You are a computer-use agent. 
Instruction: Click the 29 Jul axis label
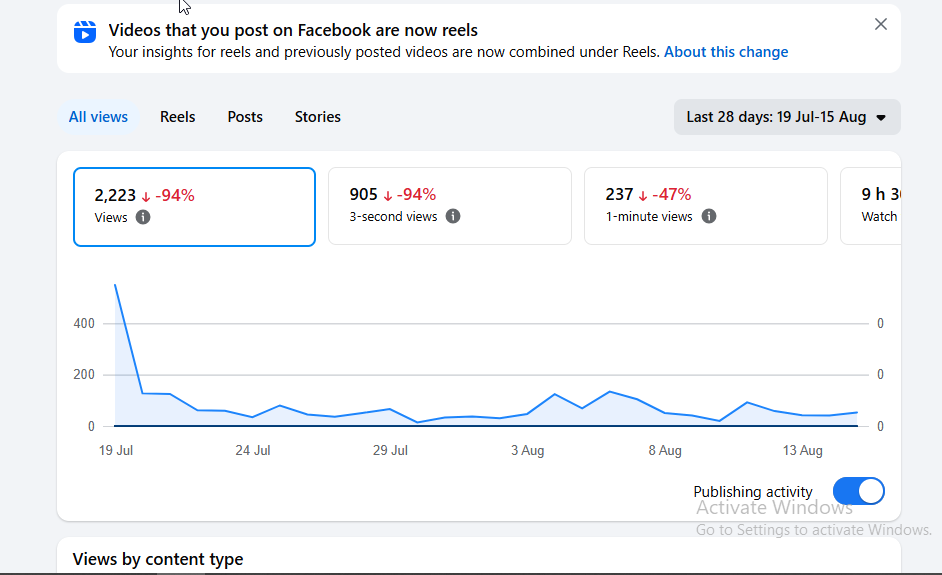coord(390,450)
